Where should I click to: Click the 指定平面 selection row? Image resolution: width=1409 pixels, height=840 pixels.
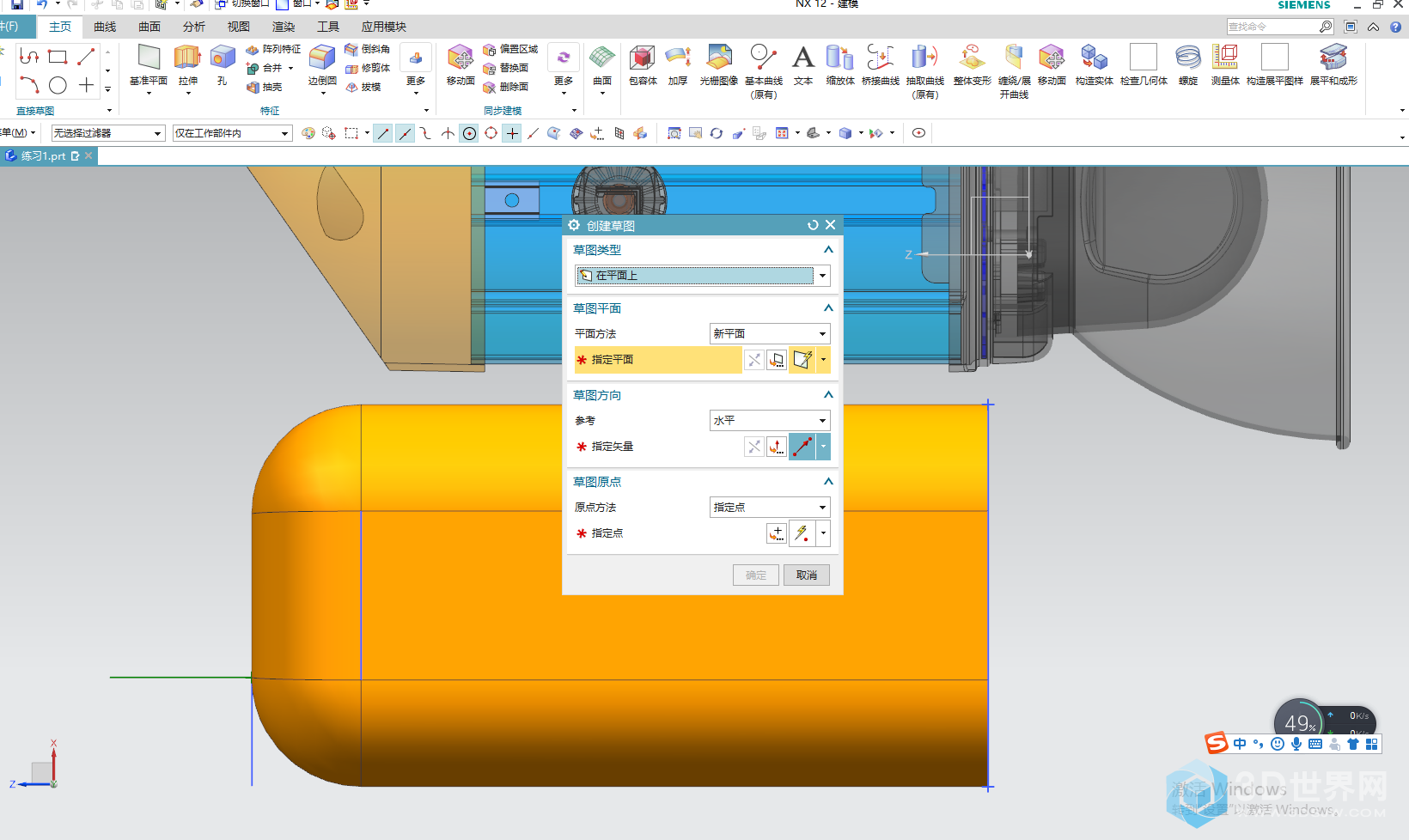(x=658, y=360)
